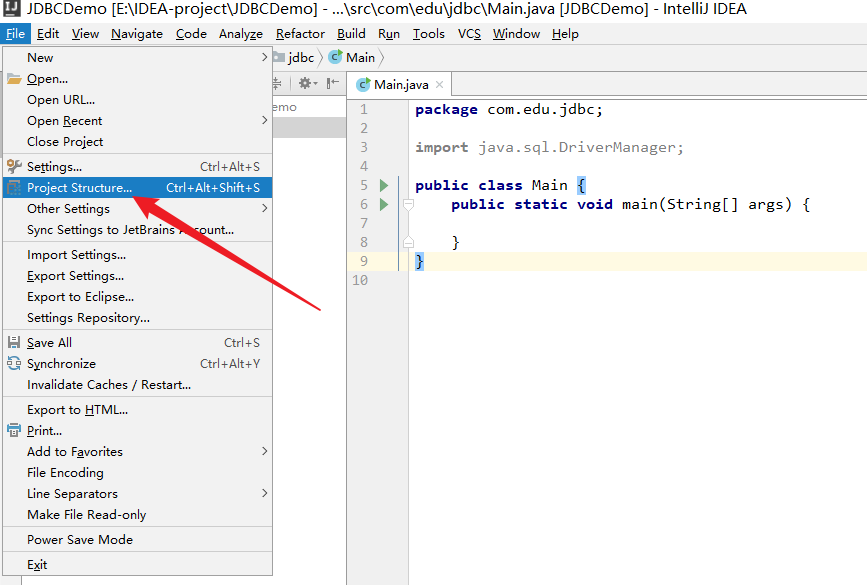Click Main in the navigation breadcrumb

[361, 57]
